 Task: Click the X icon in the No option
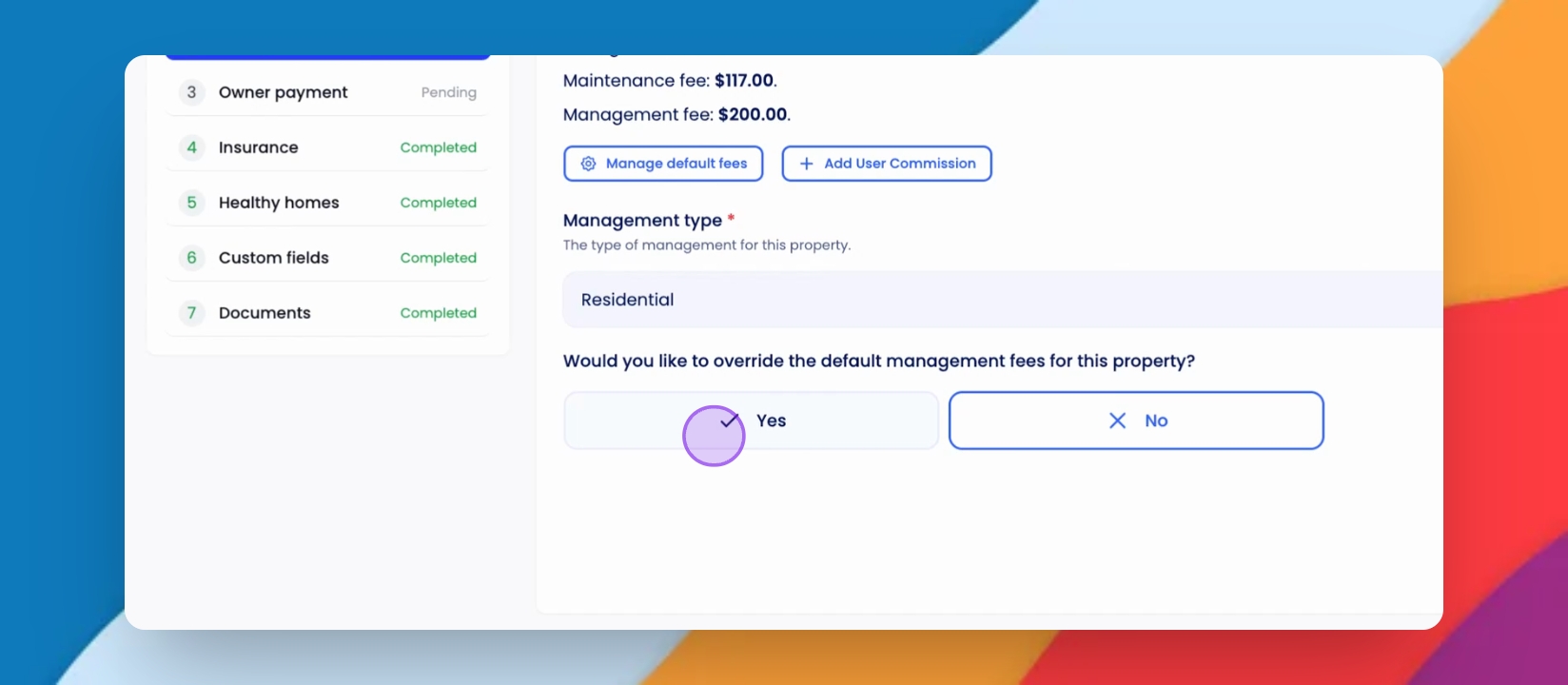tap(1118, 421)
